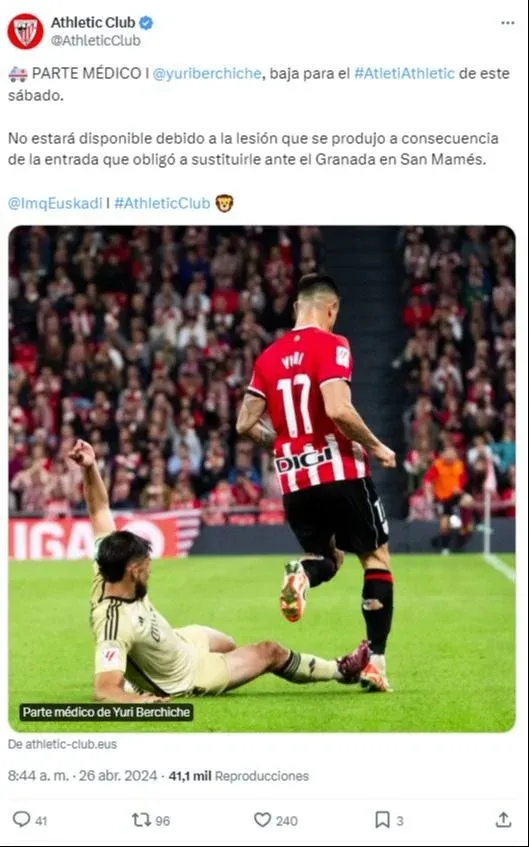
Task: Open the 'De athletic-club.eus' source link
Action: tap(62, 744)
